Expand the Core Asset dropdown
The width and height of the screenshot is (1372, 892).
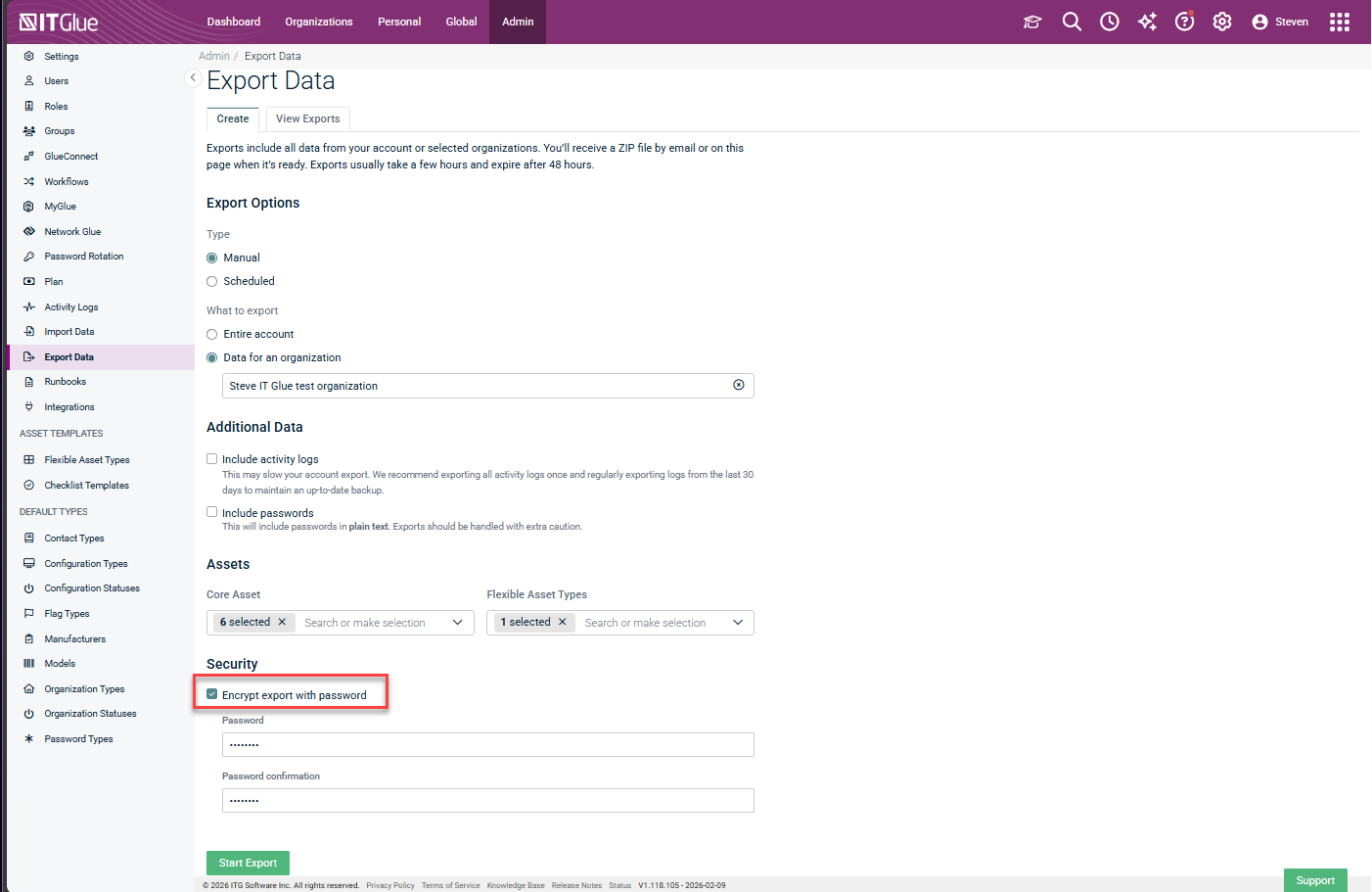(457, 623)
